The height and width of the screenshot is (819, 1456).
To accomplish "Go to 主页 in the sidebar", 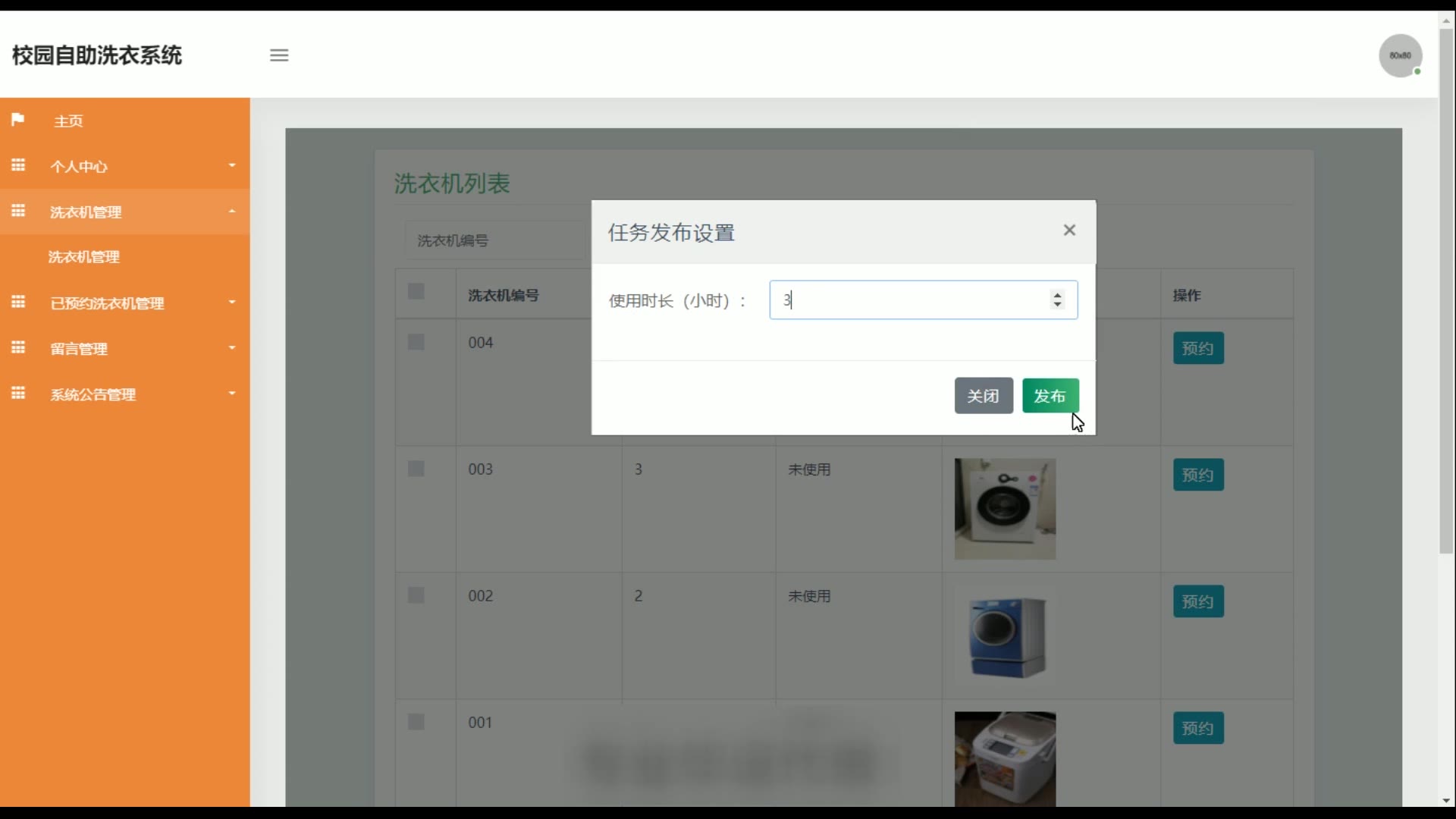I will pos(68,121).
